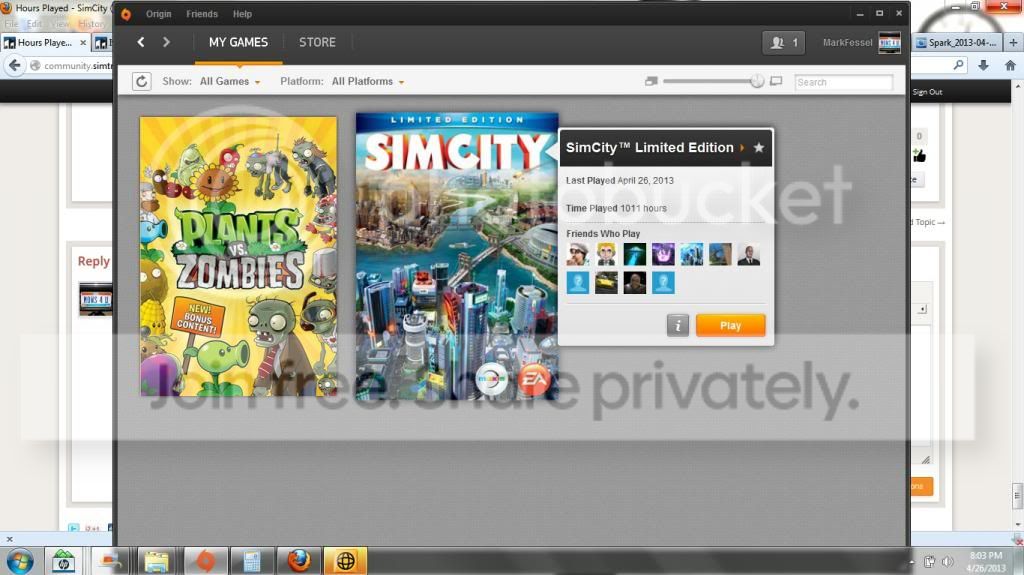This screenshot has height=575, width=1024.
Task: Go back with the Origin back arrow
Action: [141, 42]
